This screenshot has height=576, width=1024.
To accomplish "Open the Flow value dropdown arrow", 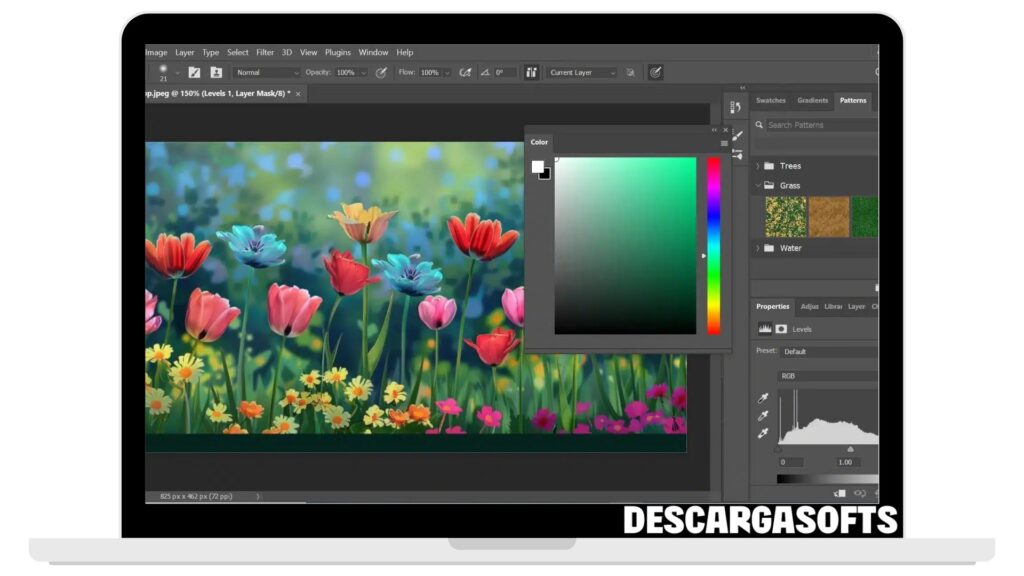I will [447, 73].
